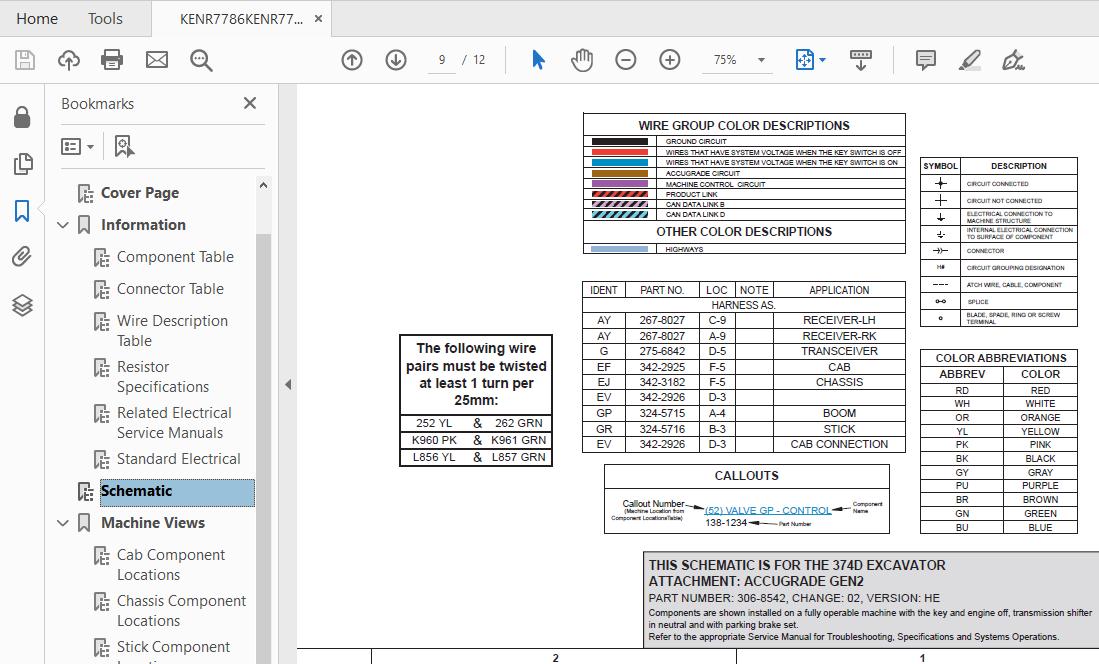Open bookmark options list dropdown
Image resolution: width=1099 pixels, height=664 pixels.
point(77,147)
